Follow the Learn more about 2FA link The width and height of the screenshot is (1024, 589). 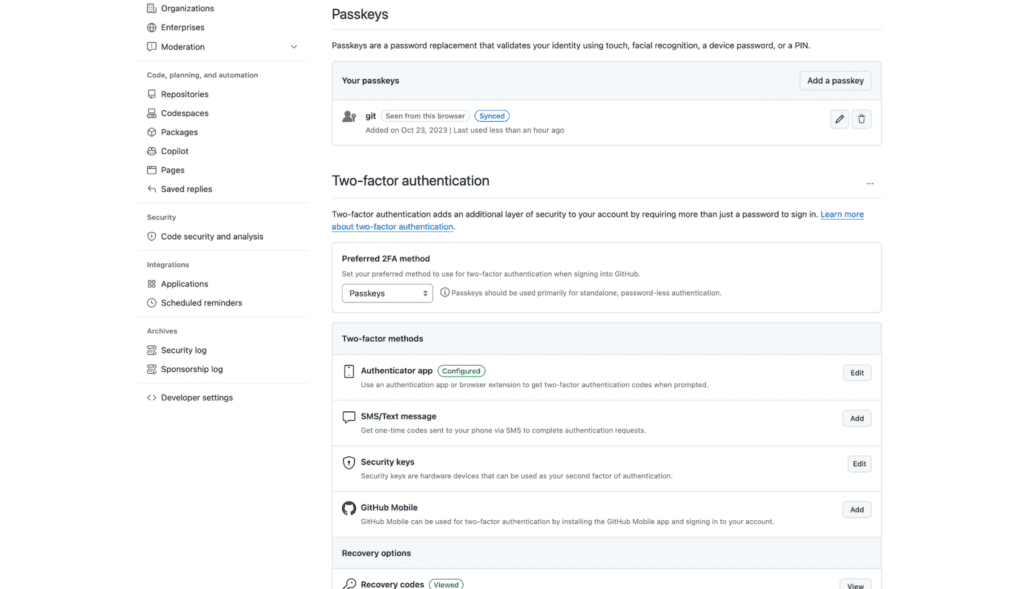click(x=841, y=215)
